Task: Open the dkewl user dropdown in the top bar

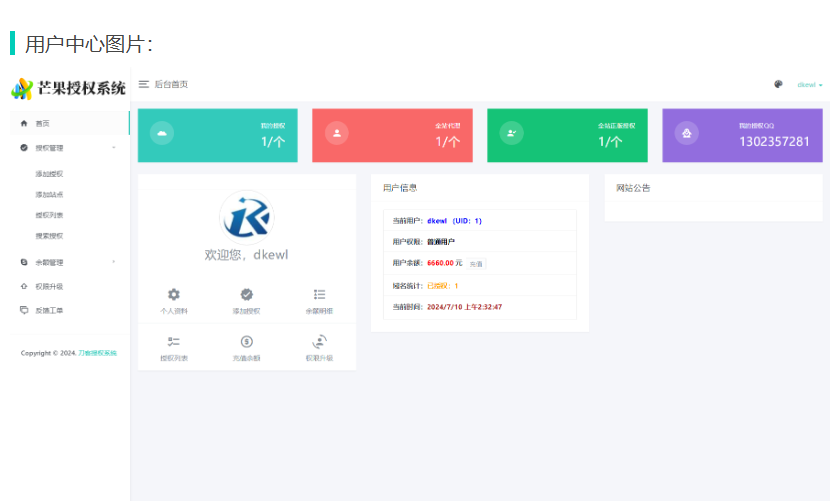Action: point(809,85)
